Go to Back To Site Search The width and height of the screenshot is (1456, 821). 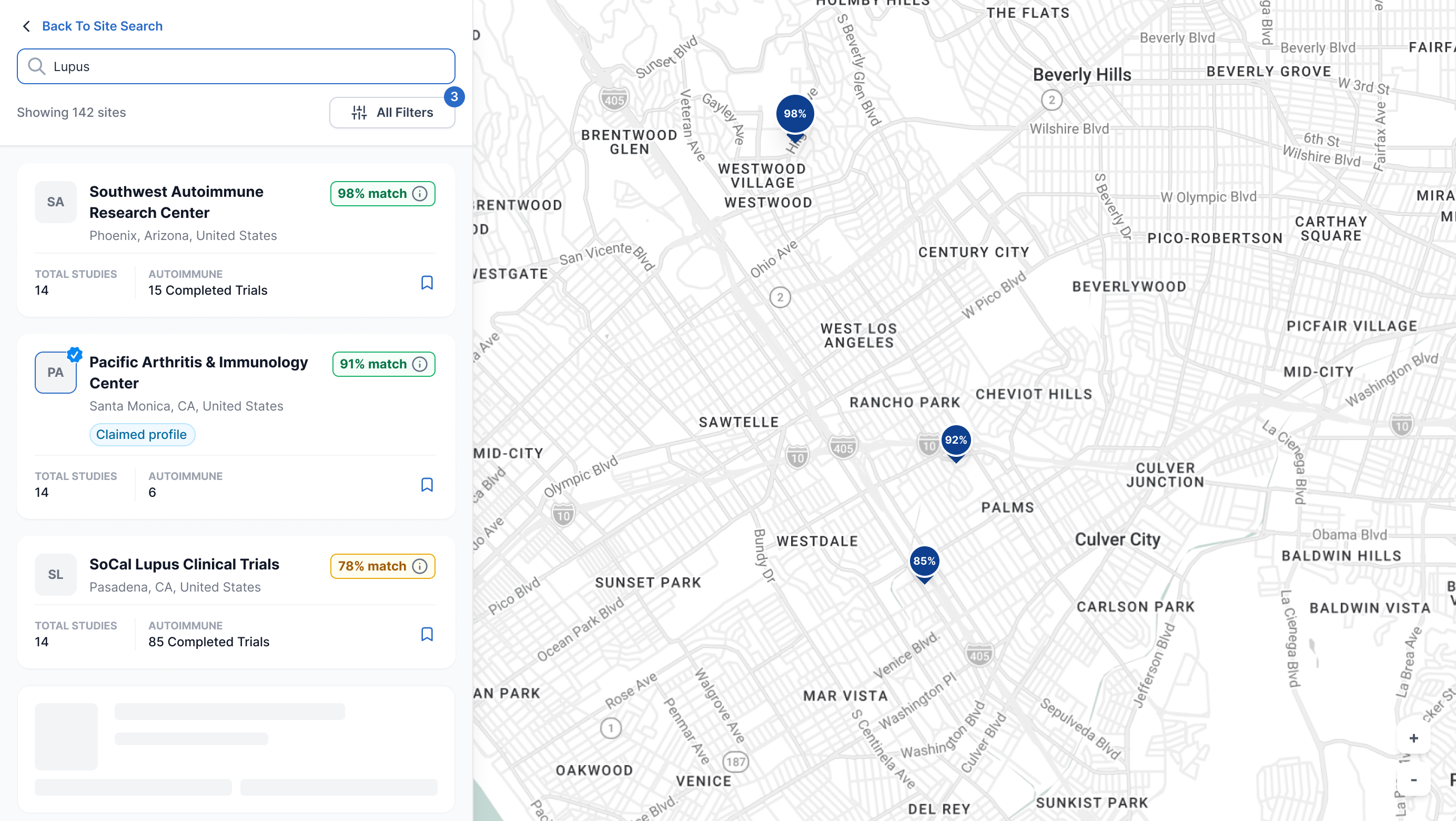(x=102, y=26)
